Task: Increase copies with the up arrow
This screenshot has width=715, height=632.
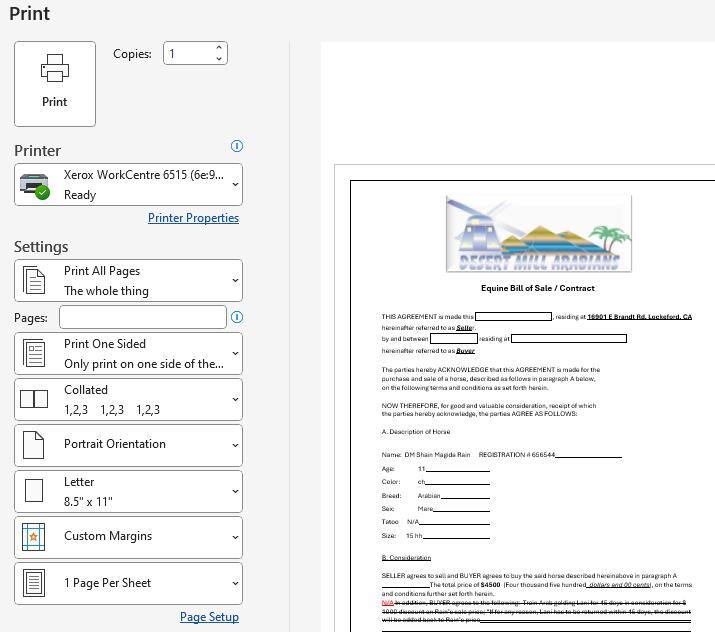Action: point(219,48)
